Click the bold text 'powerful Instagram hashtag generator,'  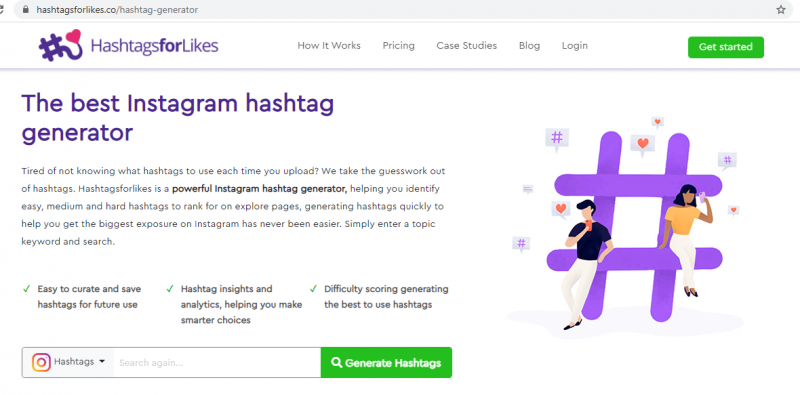tap(260, 189)
